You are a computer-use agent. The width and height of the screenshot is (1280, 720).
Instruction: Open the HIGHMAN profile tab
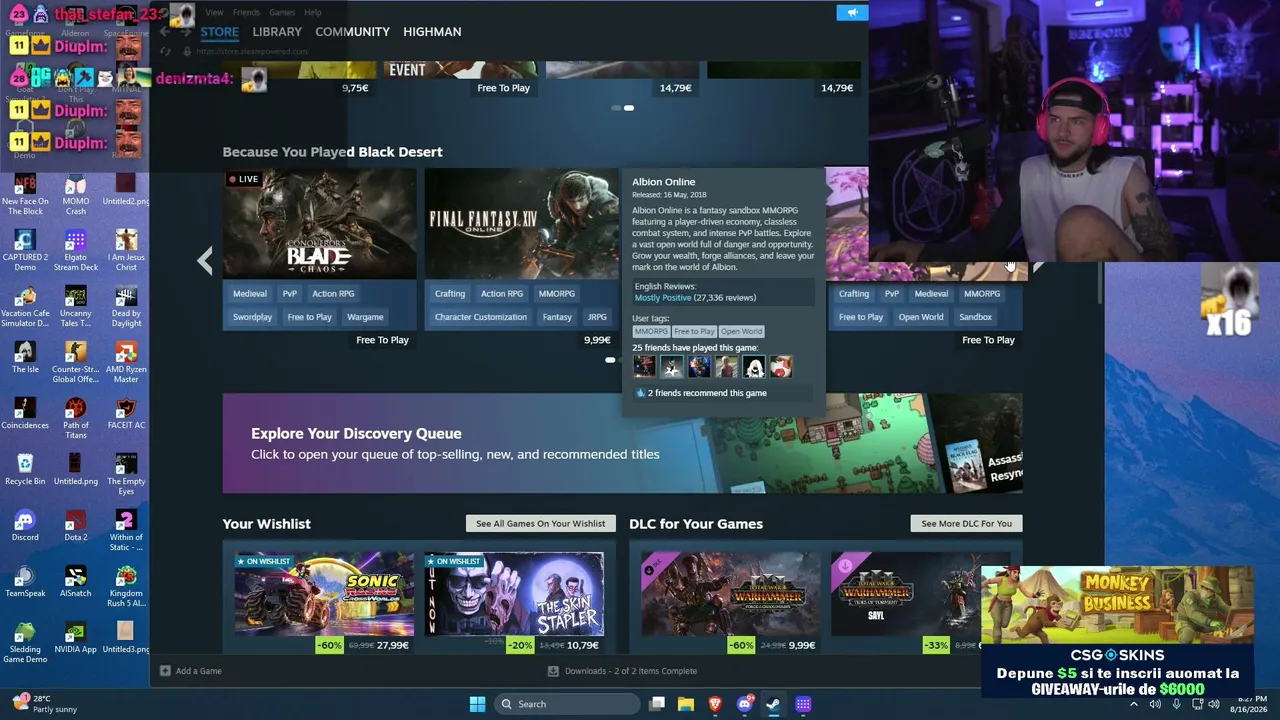coord(432,32)
